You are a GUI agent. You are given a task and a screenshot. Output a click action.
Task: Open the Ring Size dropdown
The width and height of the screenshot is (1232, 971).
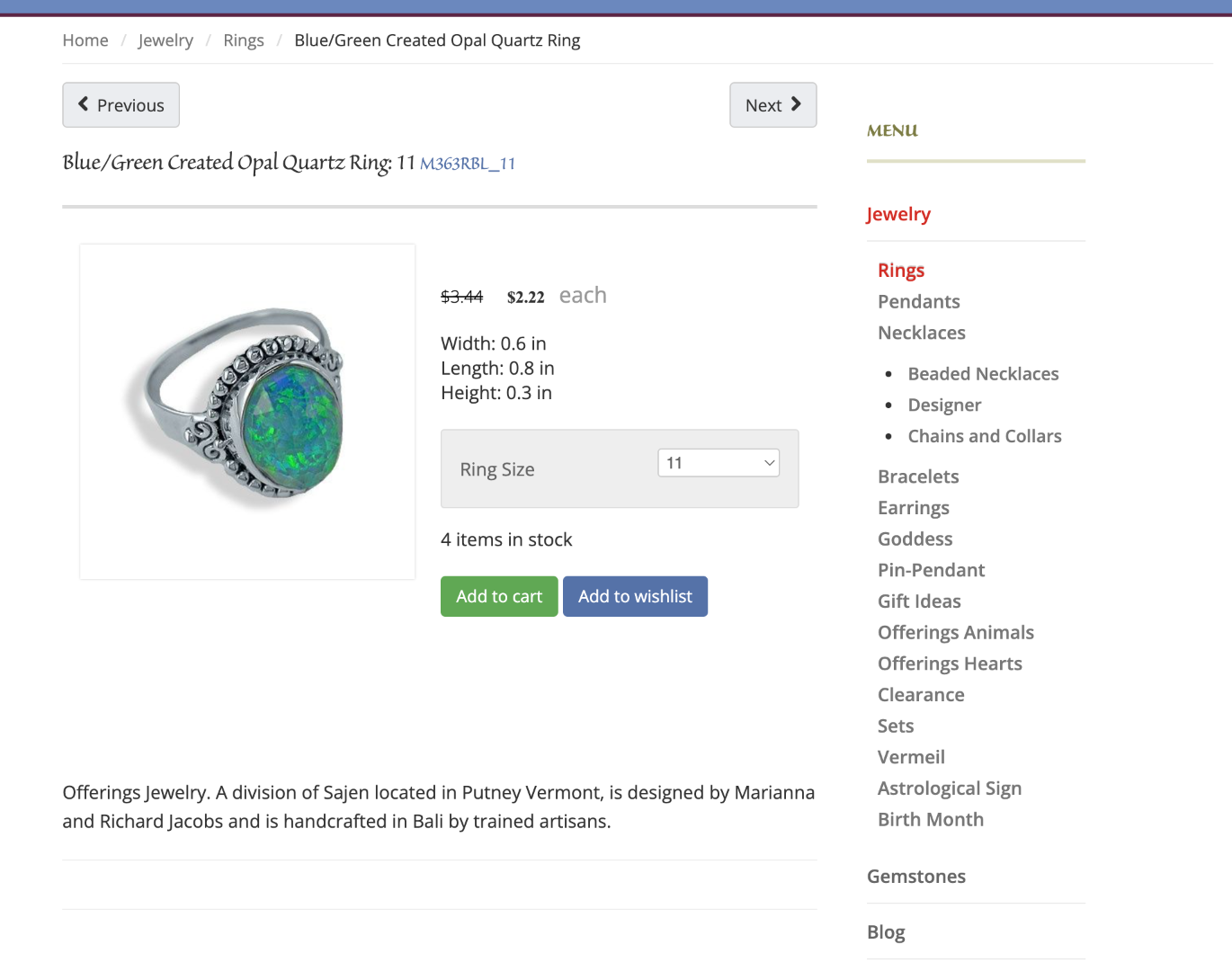719,463
